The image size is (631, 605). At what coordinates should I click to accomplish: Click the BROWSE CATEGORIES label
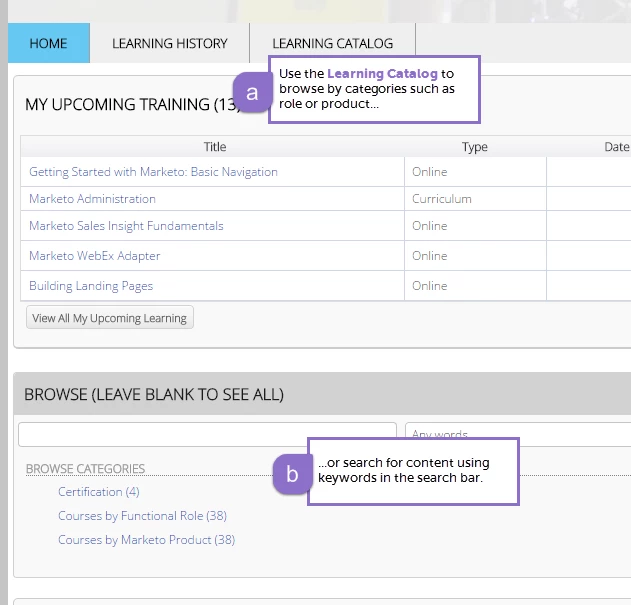coord(85,469)
